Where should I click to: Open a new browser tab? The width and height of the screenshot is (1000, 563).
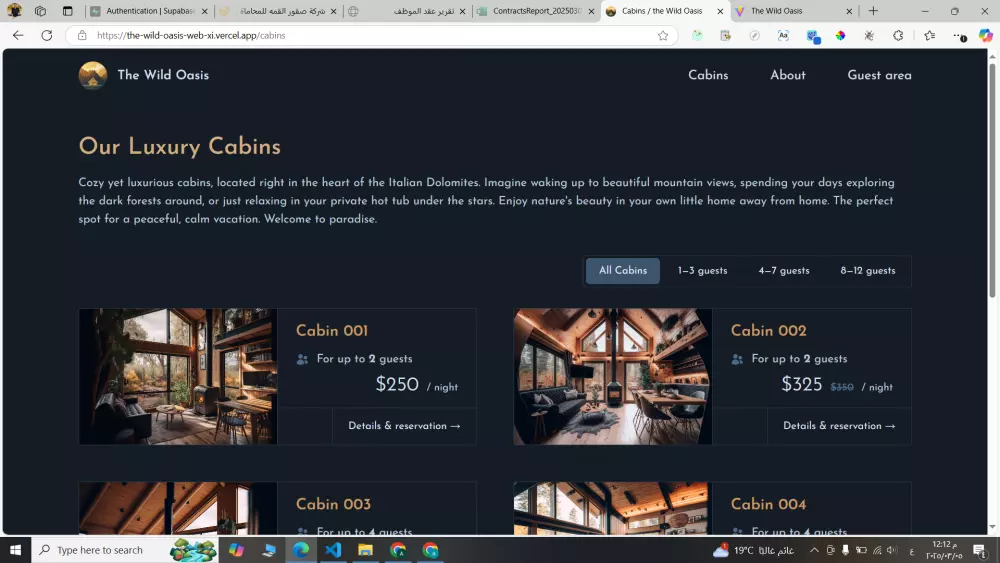pyautogui.click(x=873, y=11)
